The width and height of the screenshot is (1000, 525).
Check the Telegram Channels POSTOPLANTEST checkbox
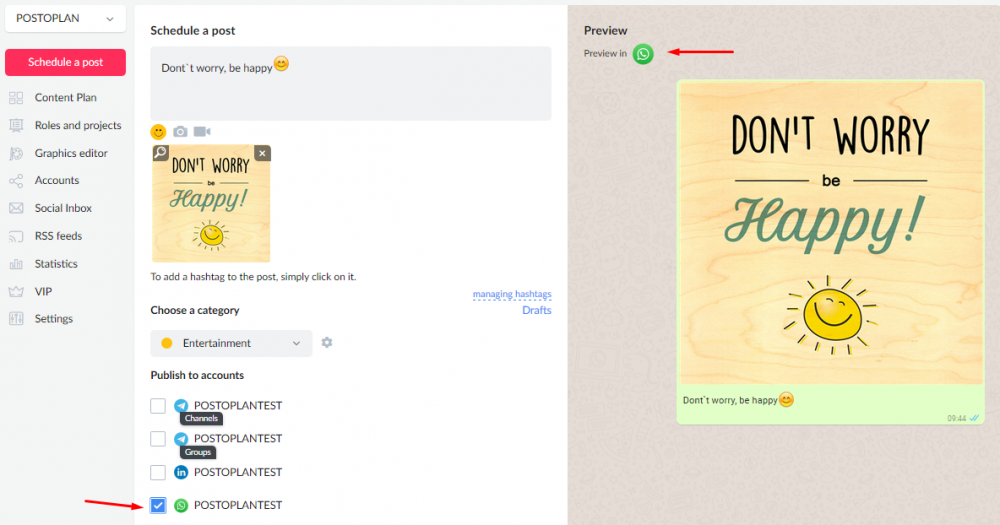[x=158, y=406]
